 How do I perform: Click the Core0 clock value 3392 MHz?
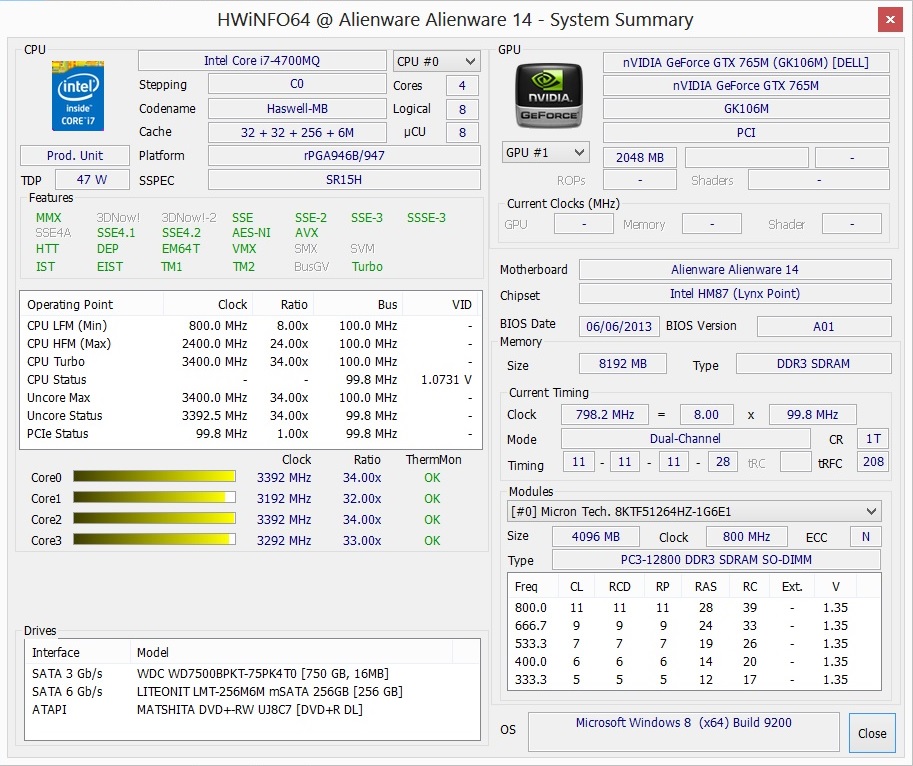coord(284,478)
